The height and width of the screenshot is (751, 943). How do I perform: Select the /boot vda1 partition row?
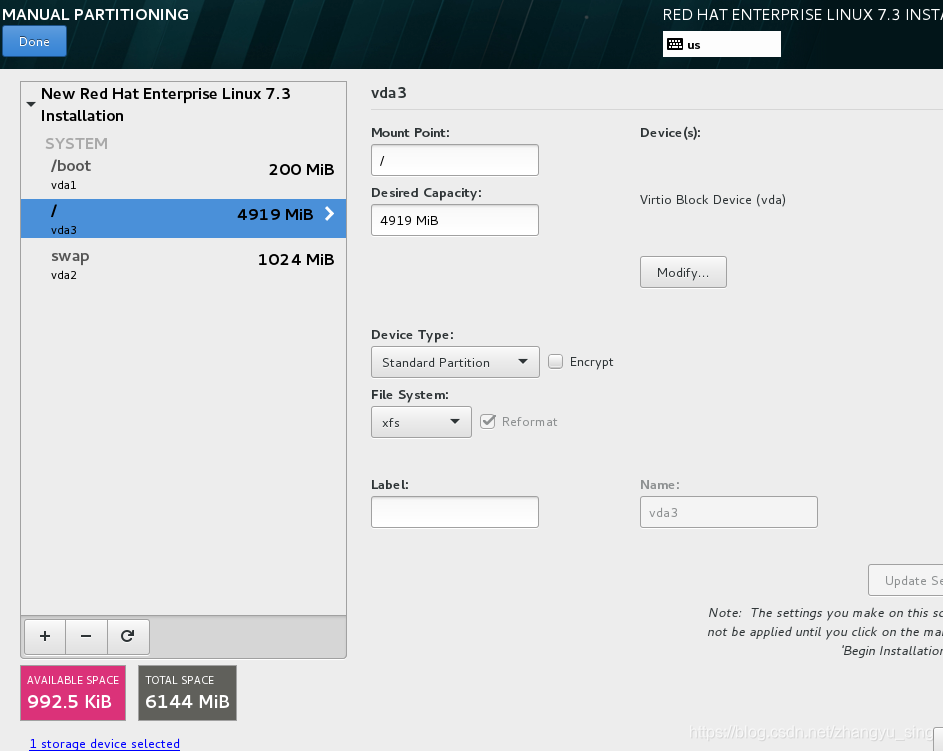point(183,174)
